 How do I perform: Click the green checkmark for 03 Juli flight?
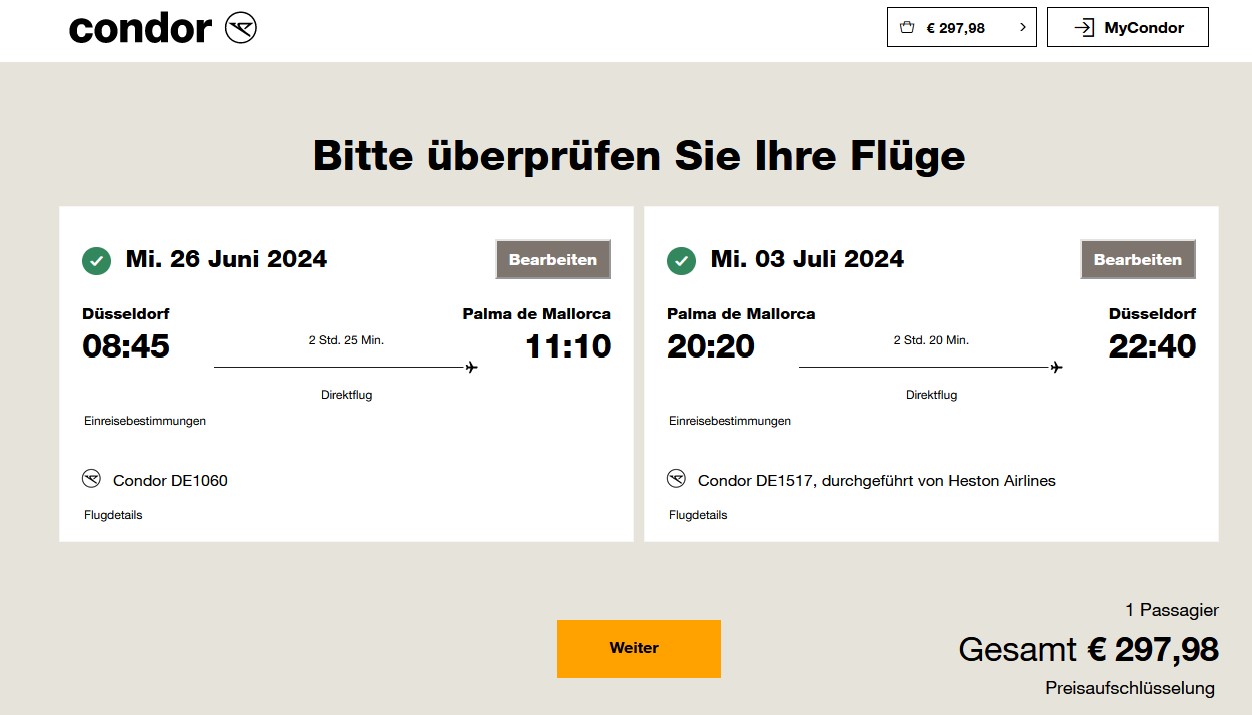coord(681,259)
